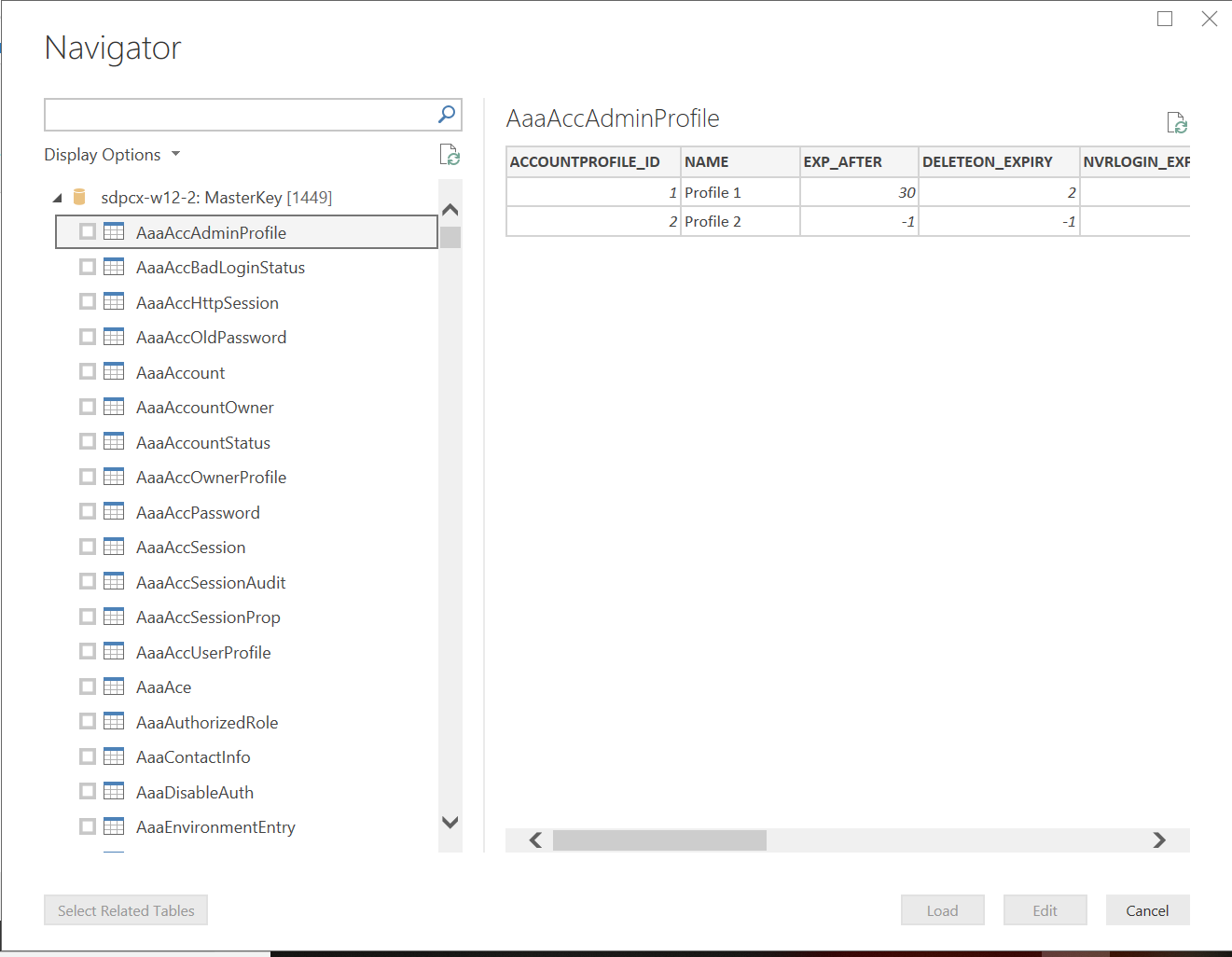
Task: Select the AaaEnvironmentEntry table row
Action: 246,826
